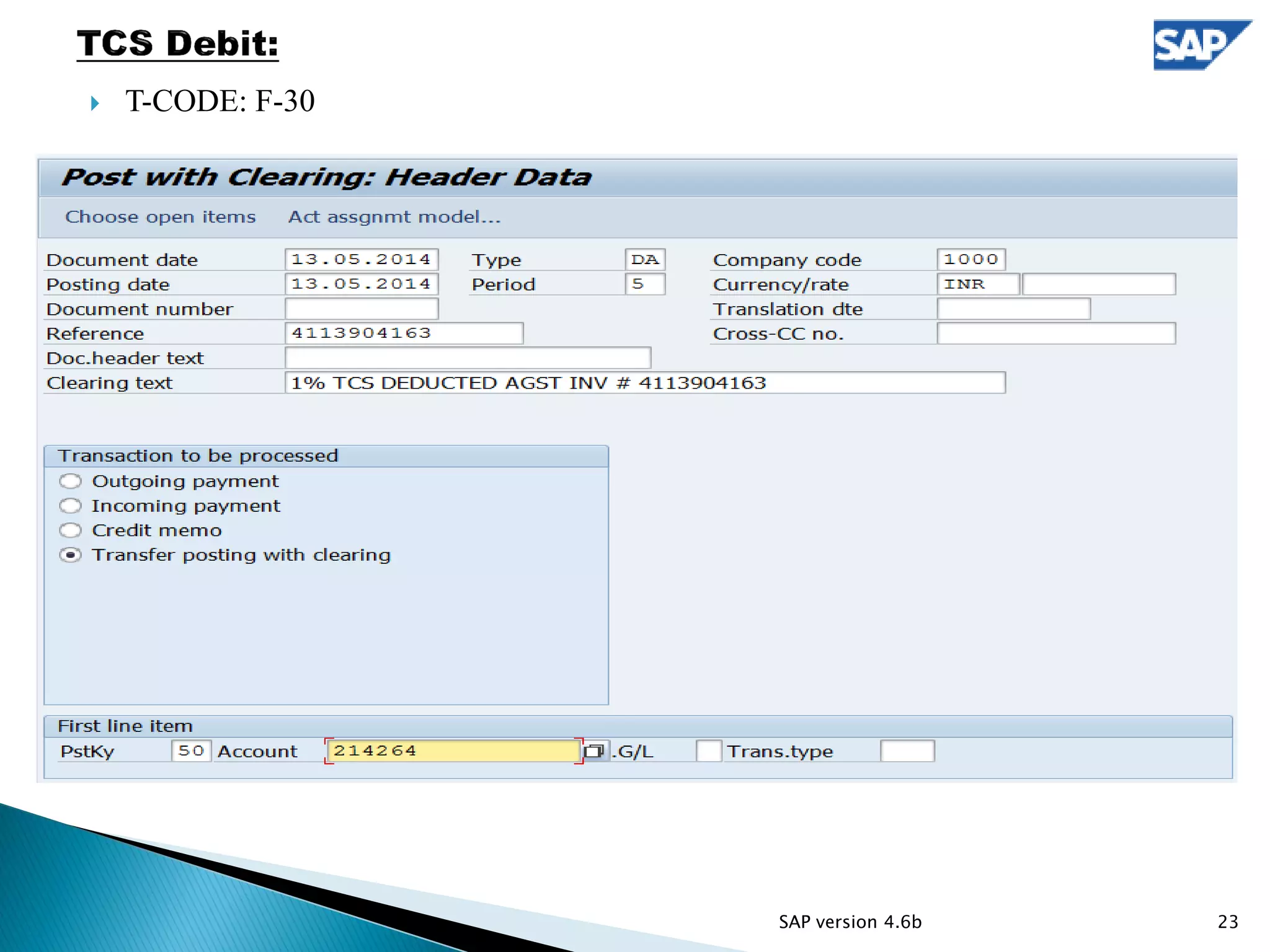1270x952 pixels.
Task: Click the 'T-CODE: F-30' text
Action: click(x=220, y=101)
